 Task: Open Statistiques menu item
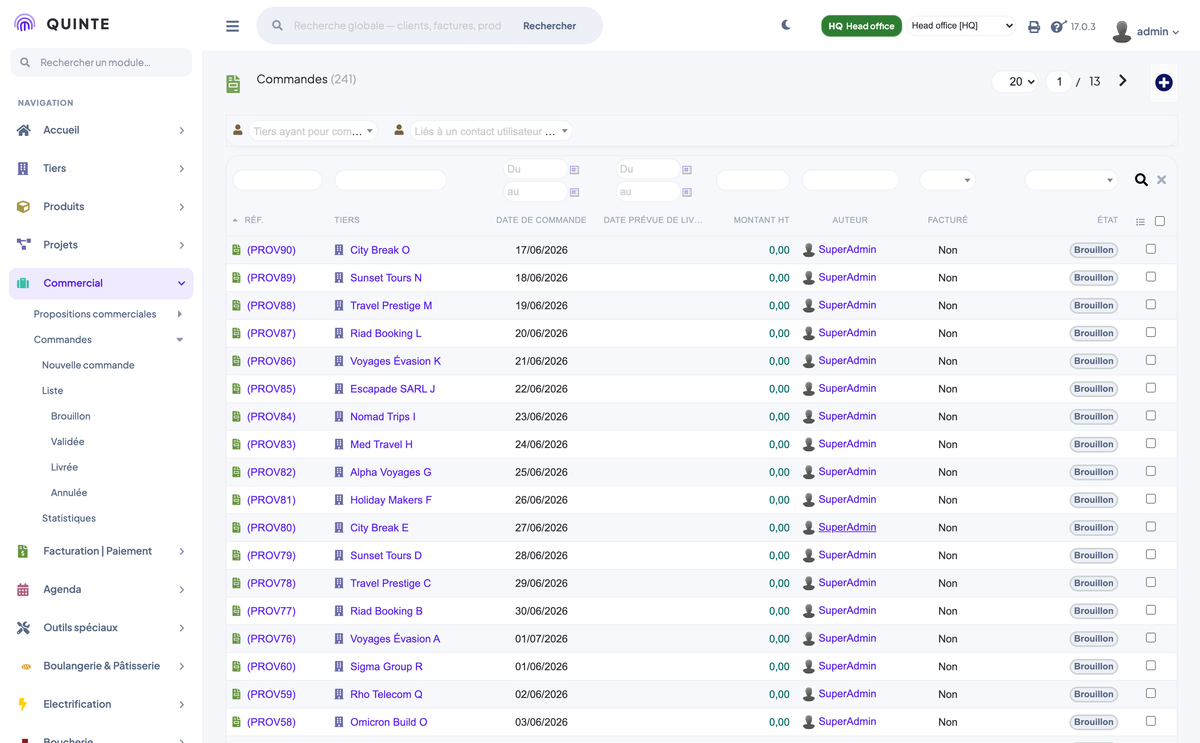pos(69,518)
